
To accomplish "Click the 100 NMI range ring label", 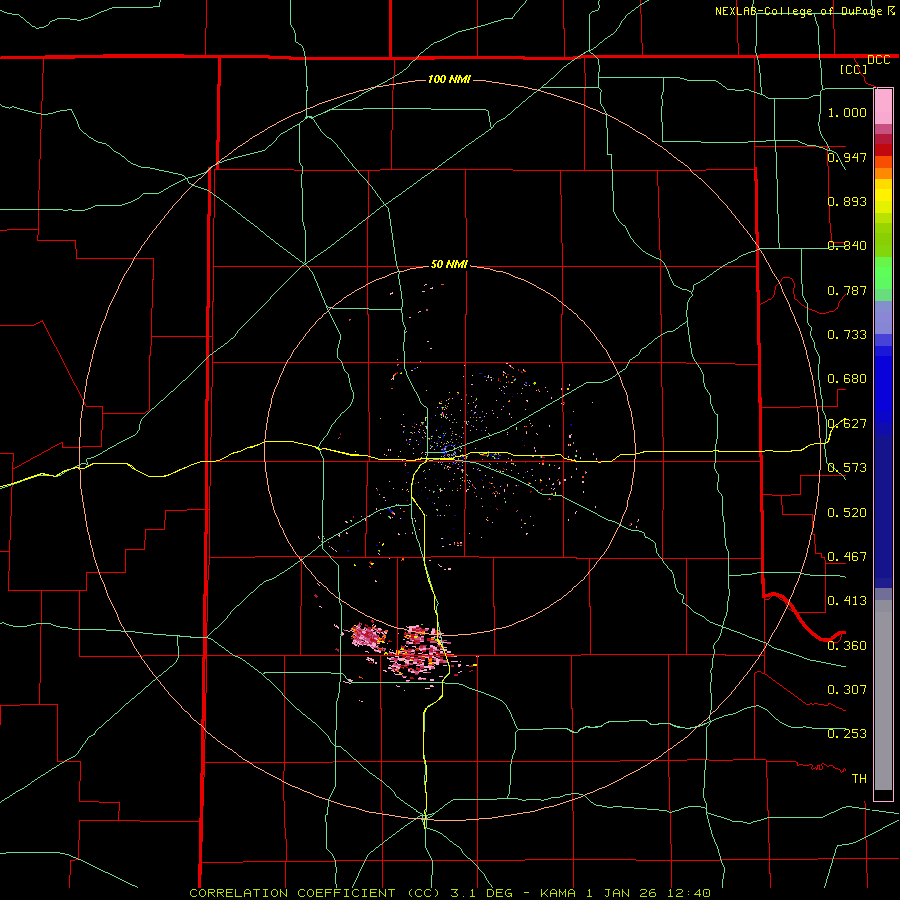I will click(x=449, y=79).
